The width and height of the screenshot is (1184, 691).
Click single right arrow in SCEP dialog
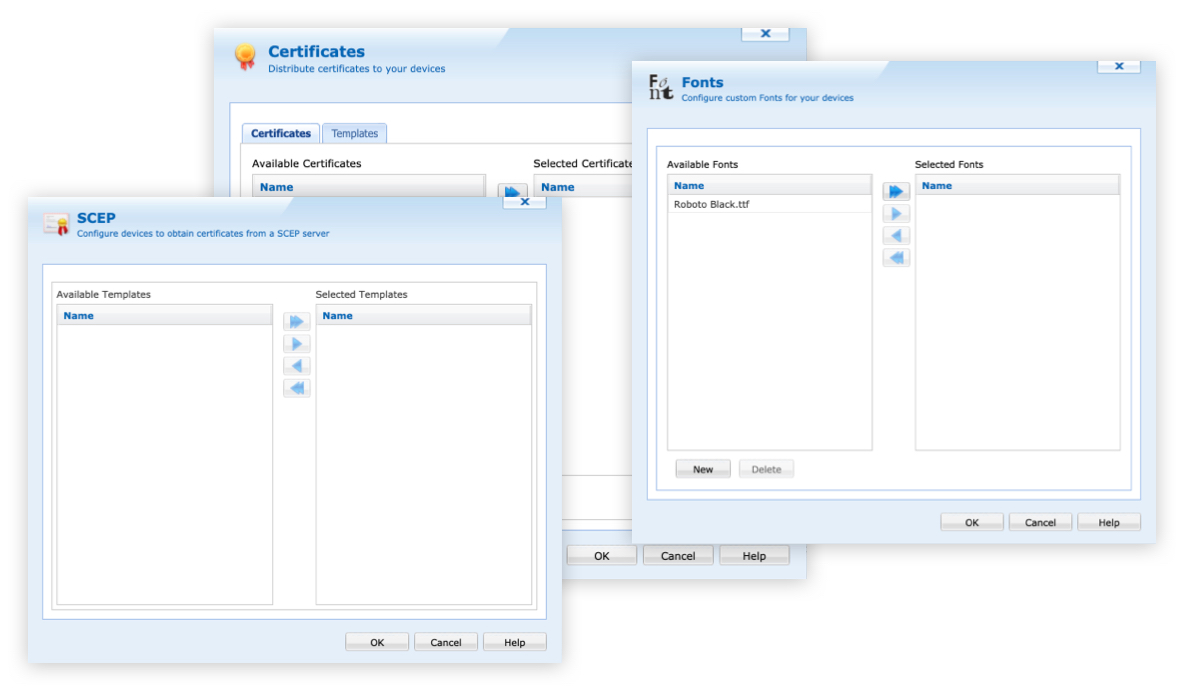pos(296,344)
